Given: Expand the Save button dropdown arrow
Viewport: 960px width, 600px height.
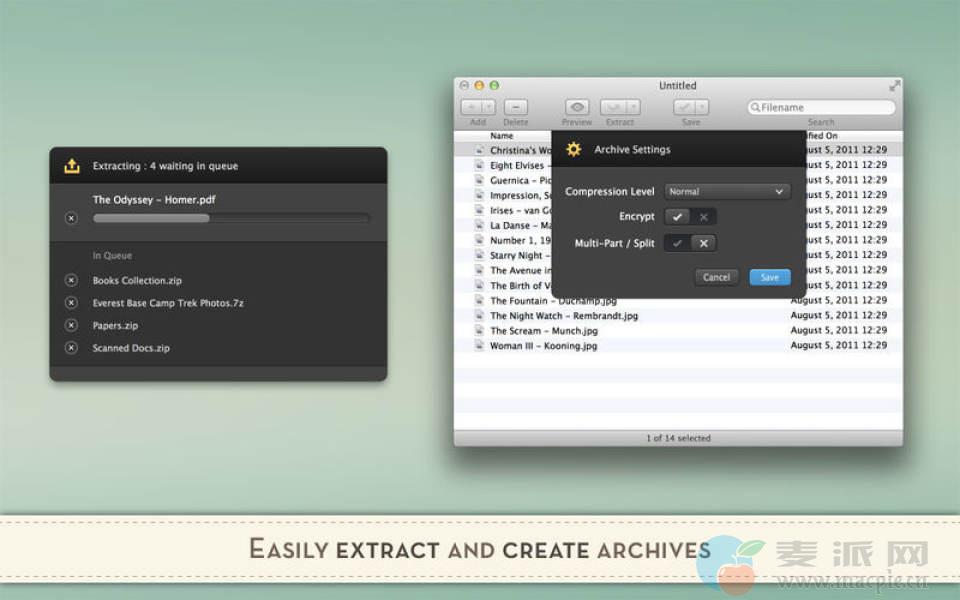Looking at the screenshot, I should click(x=702, y=107).
